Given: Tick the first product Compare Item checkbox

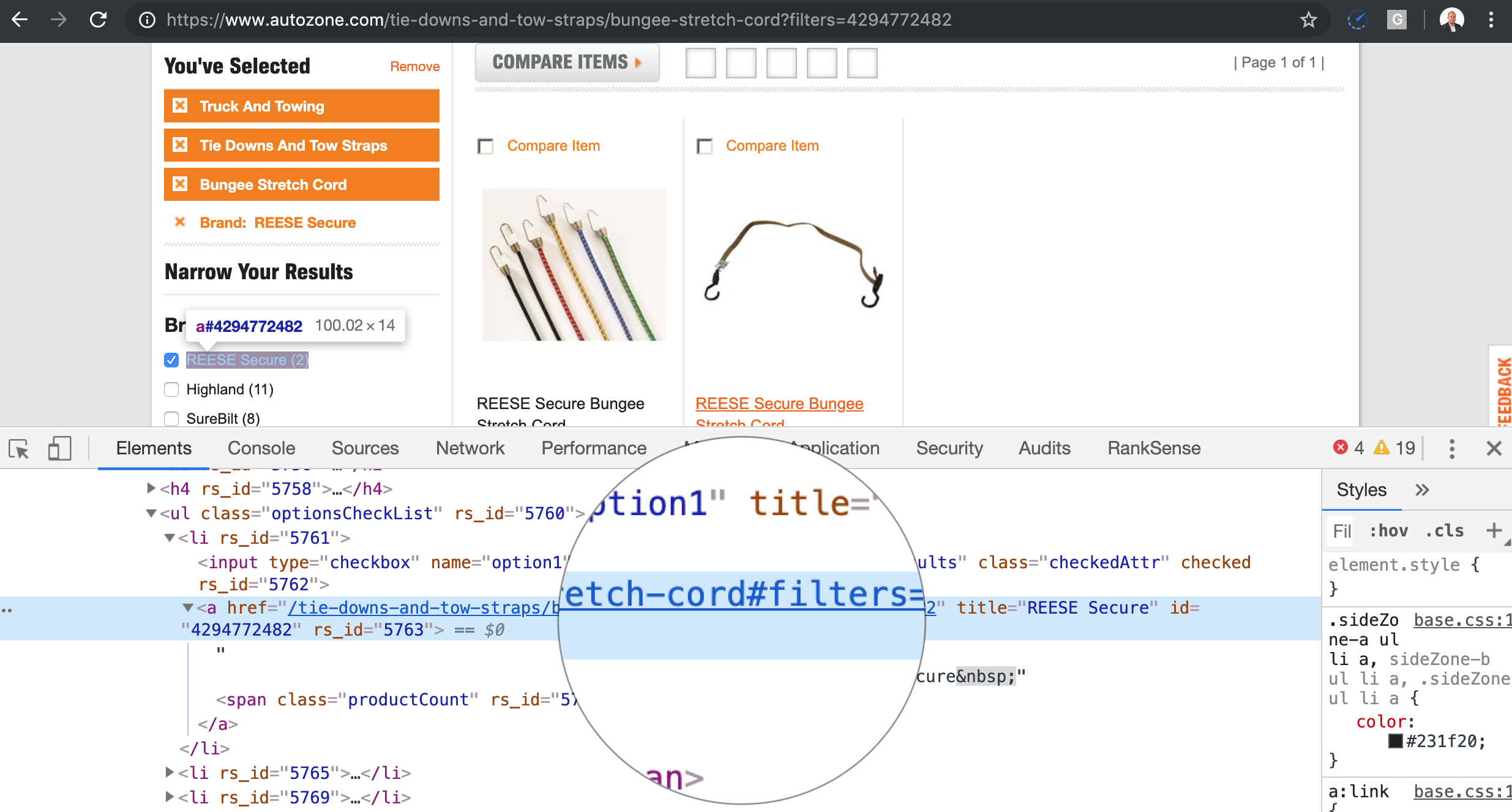Looking at the screenshot, I should click(485, 146).
